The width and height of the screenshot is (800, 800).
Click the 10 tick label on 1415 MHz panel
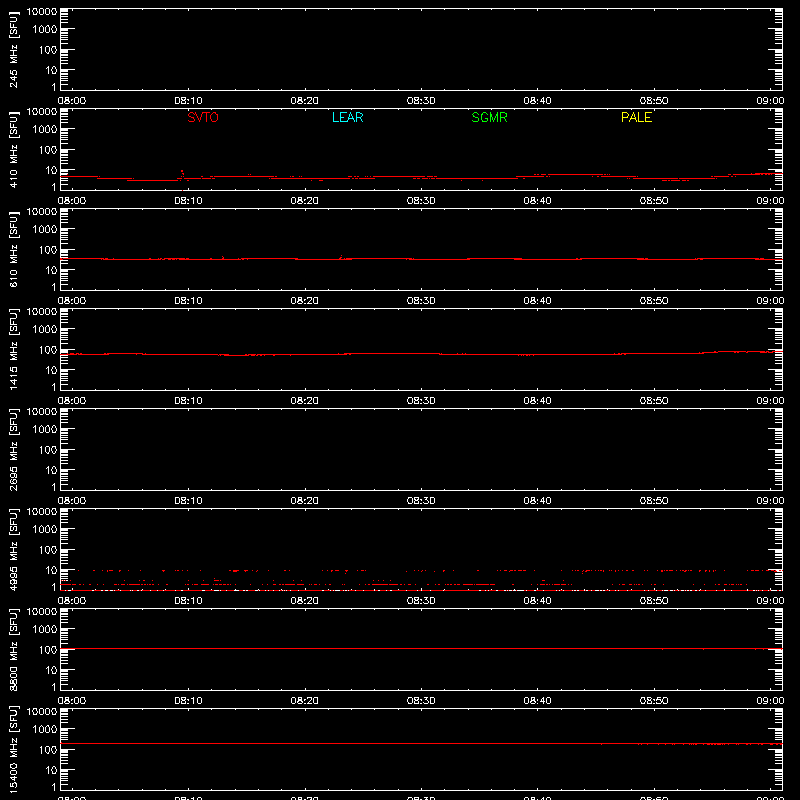51,370
